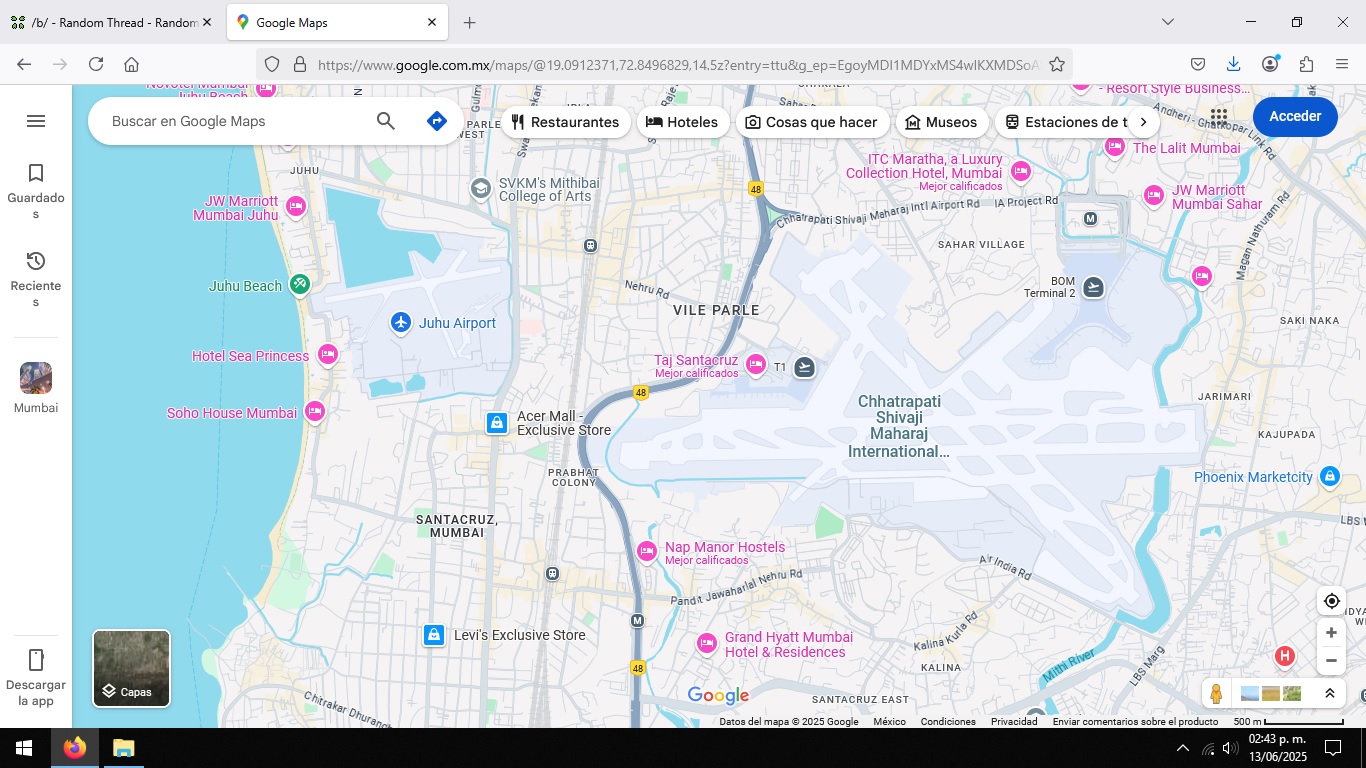The image size is (1366, 768).
Task: Click the Levi's Exclusive Store marker
Action: pyautogui.click(x=433, y=635)
